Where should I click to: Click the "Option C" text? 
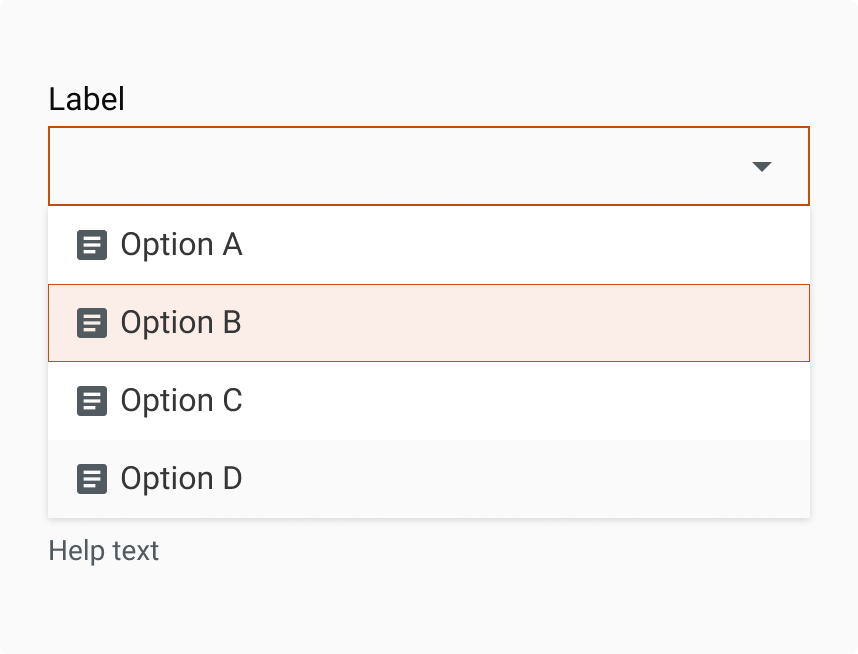tap(181, 401)
